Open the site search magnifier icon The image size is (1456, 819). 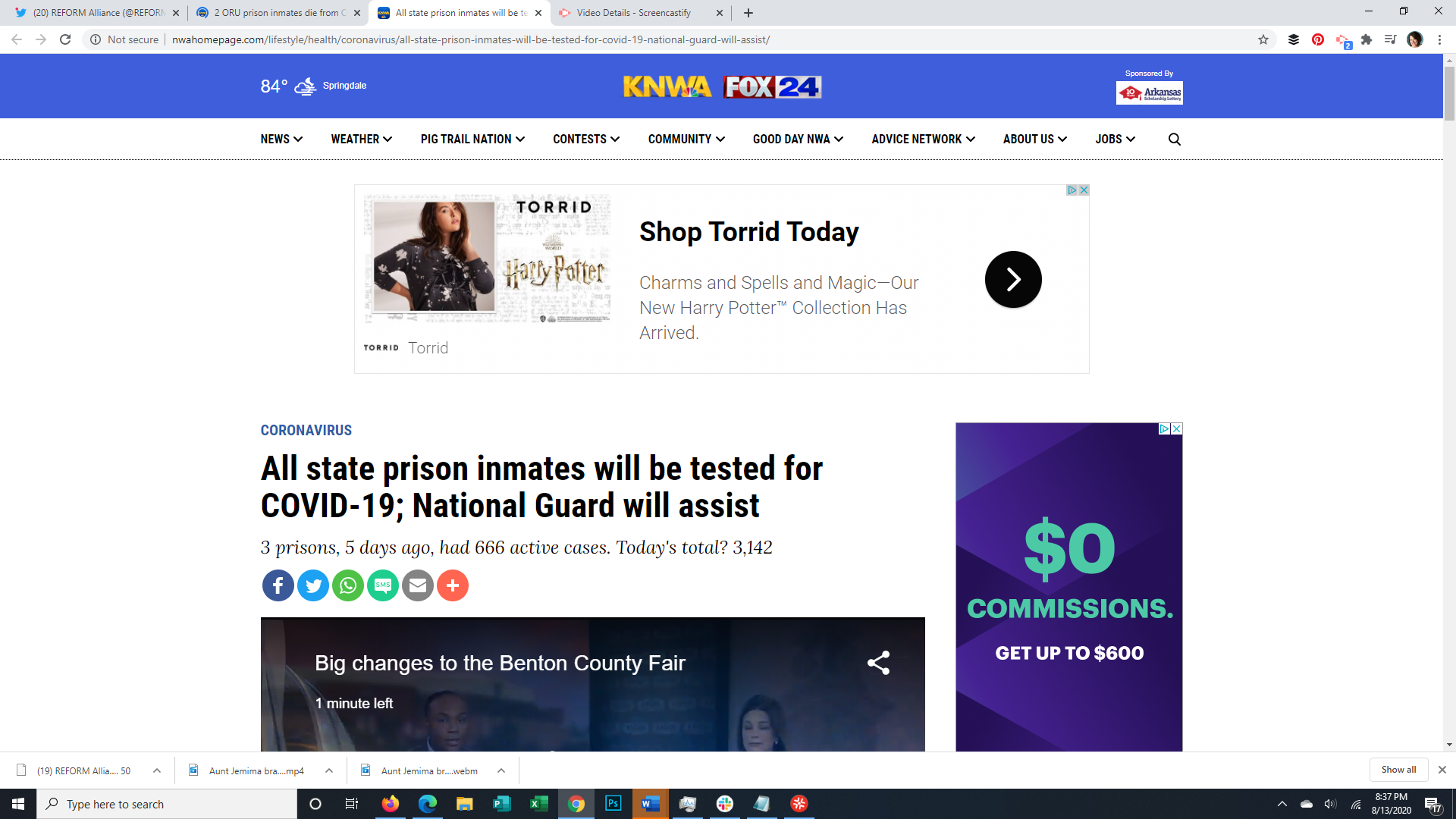click(1174, 139)
